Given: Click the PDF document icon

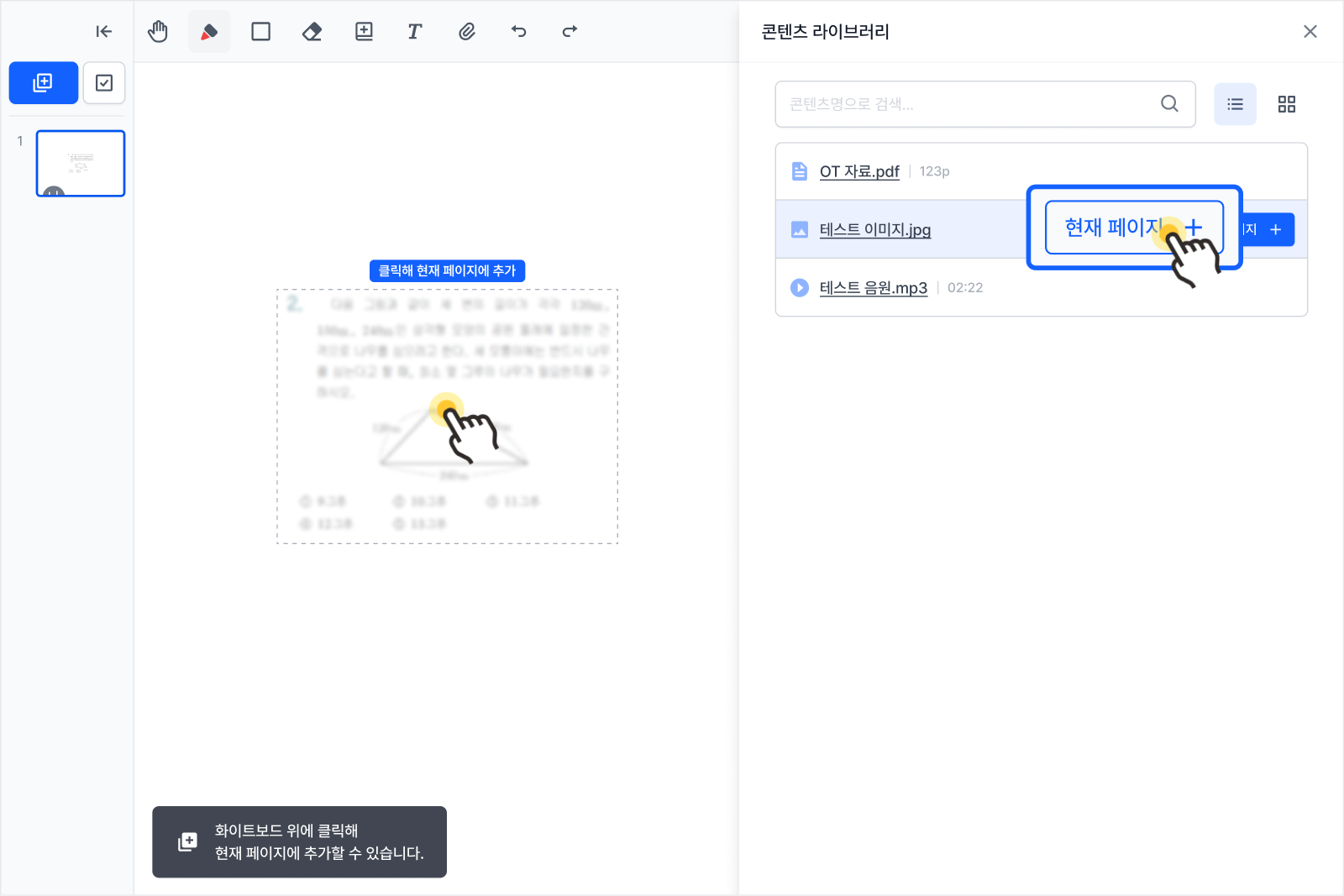Looking at the screenshot, I should click(800, 171).
